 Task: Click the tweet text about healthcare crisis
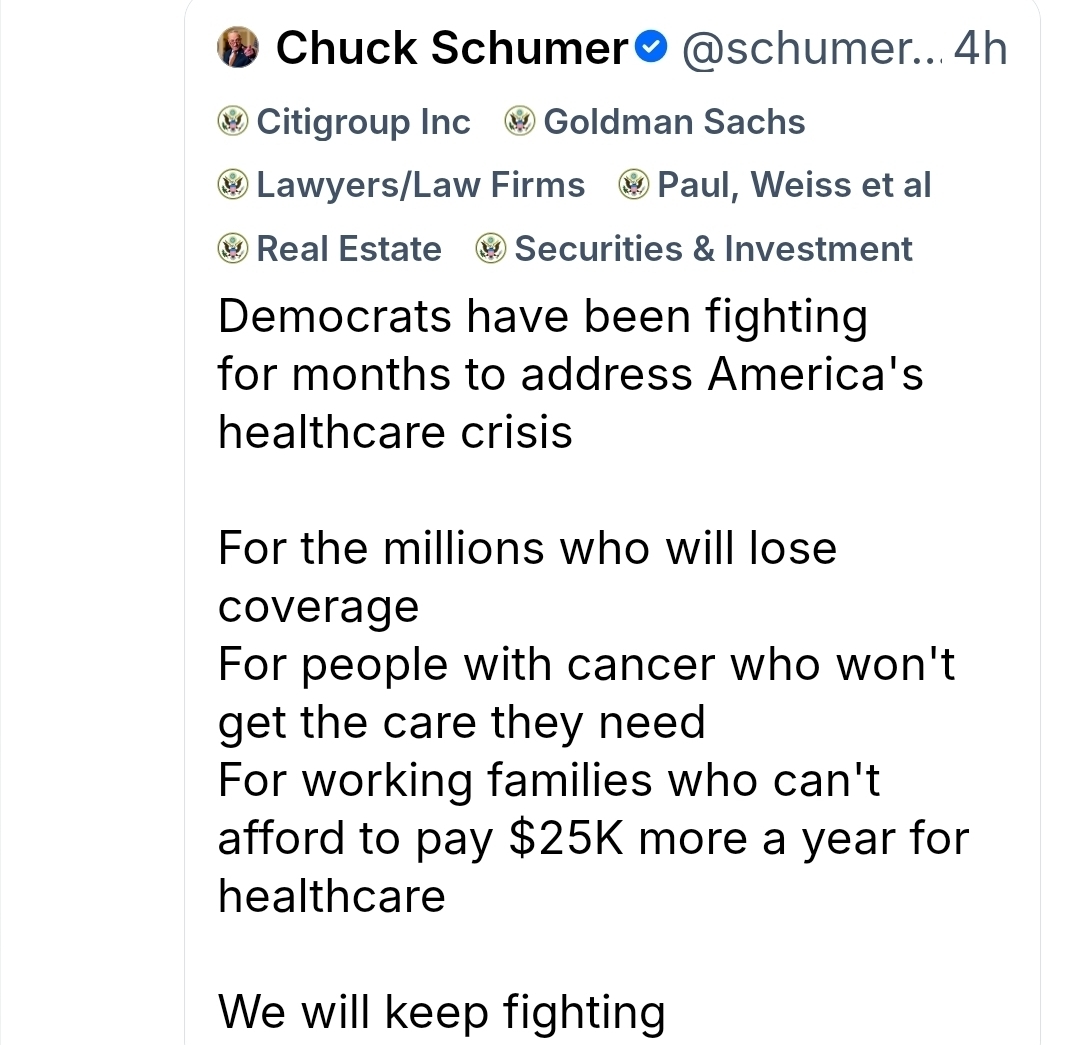(x=570, y=374)
